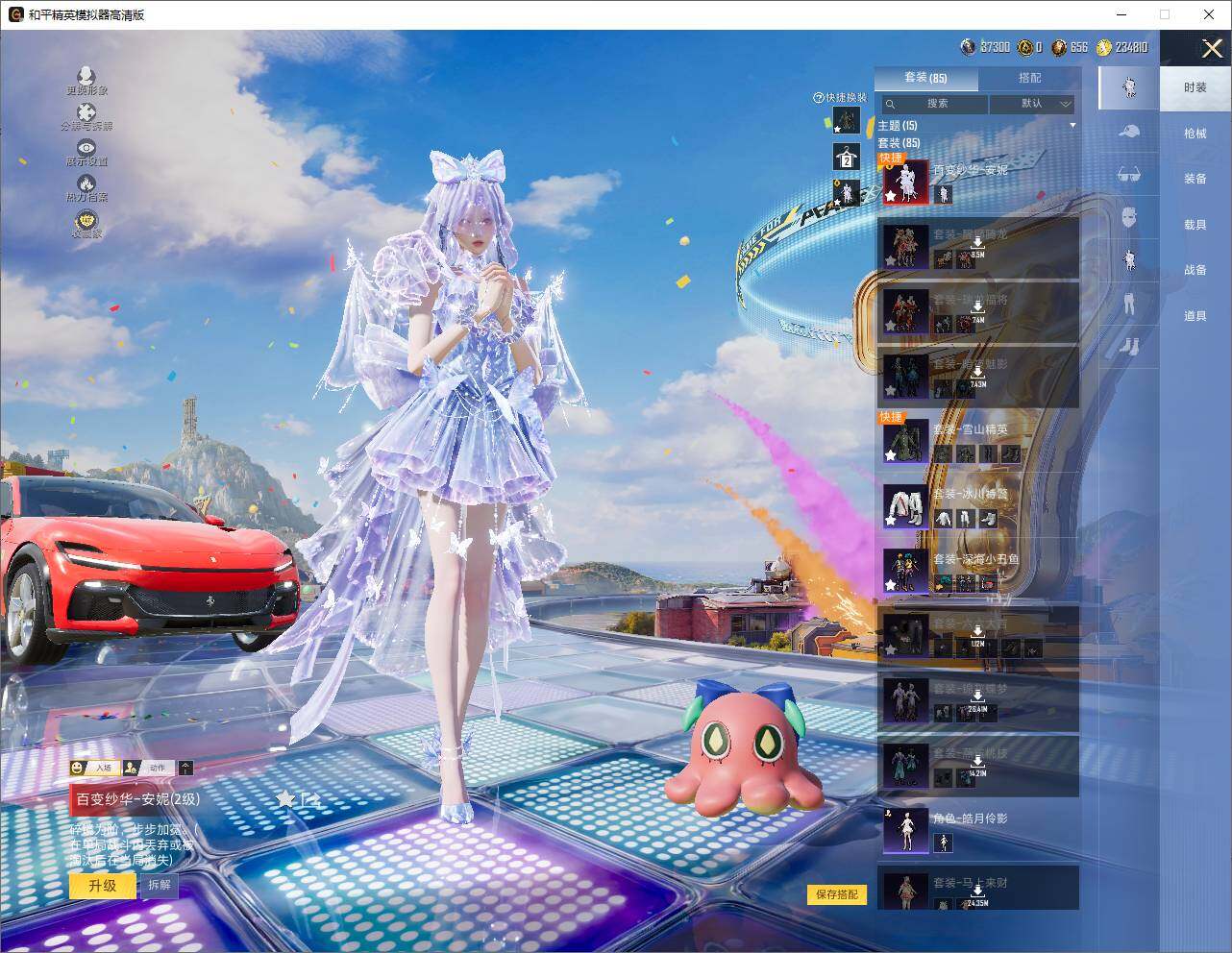
Task: Click the 更换形象 change avatar icon
Action: pyautogui.click(x=86, y=76)
